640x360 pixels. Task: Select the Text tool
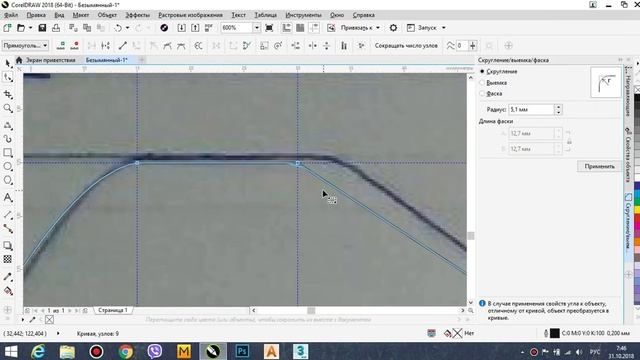pos(8,198)
